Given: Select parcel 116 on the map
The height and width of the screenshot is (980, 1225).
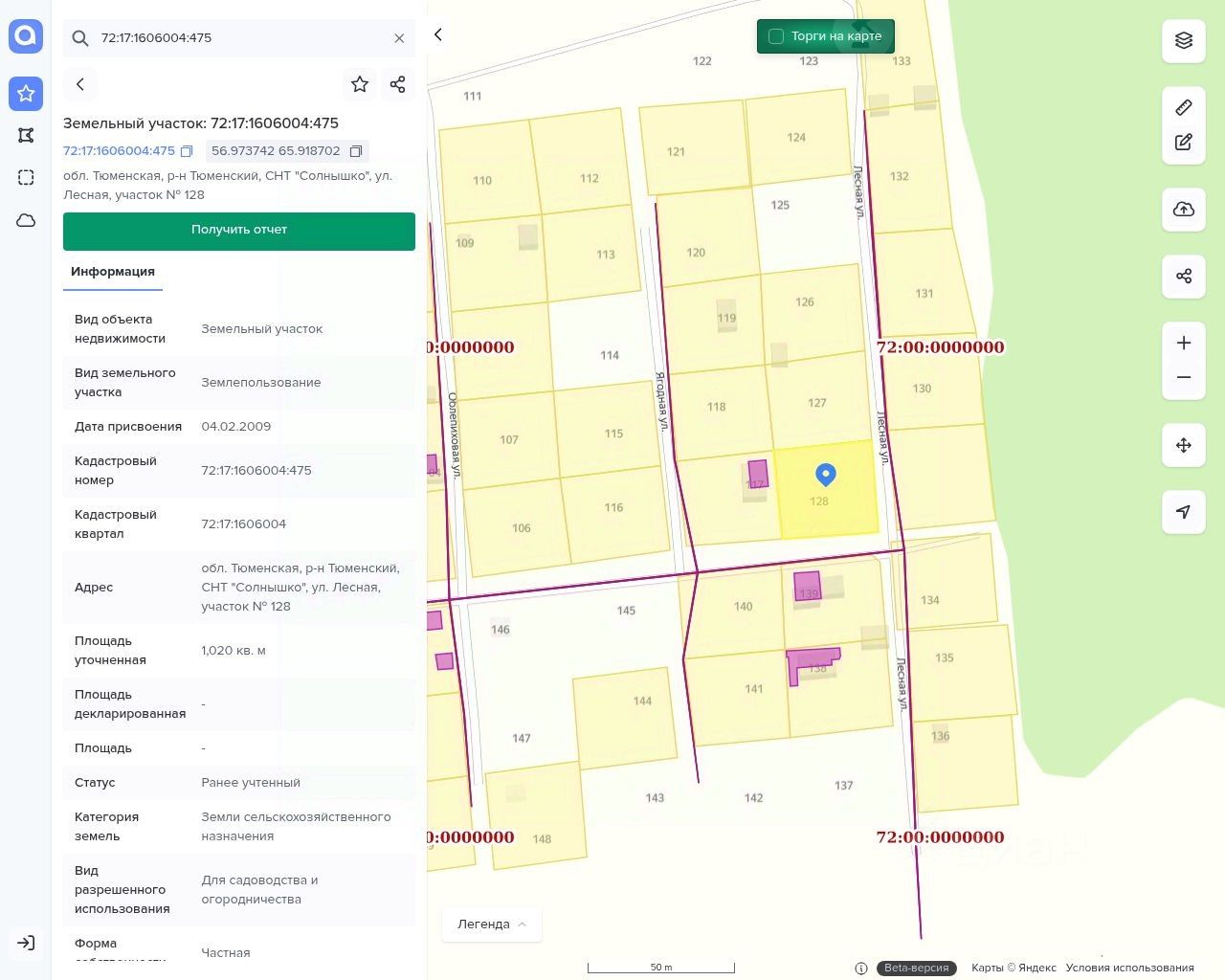Looking at the screenshot, I should pos(613,508).
